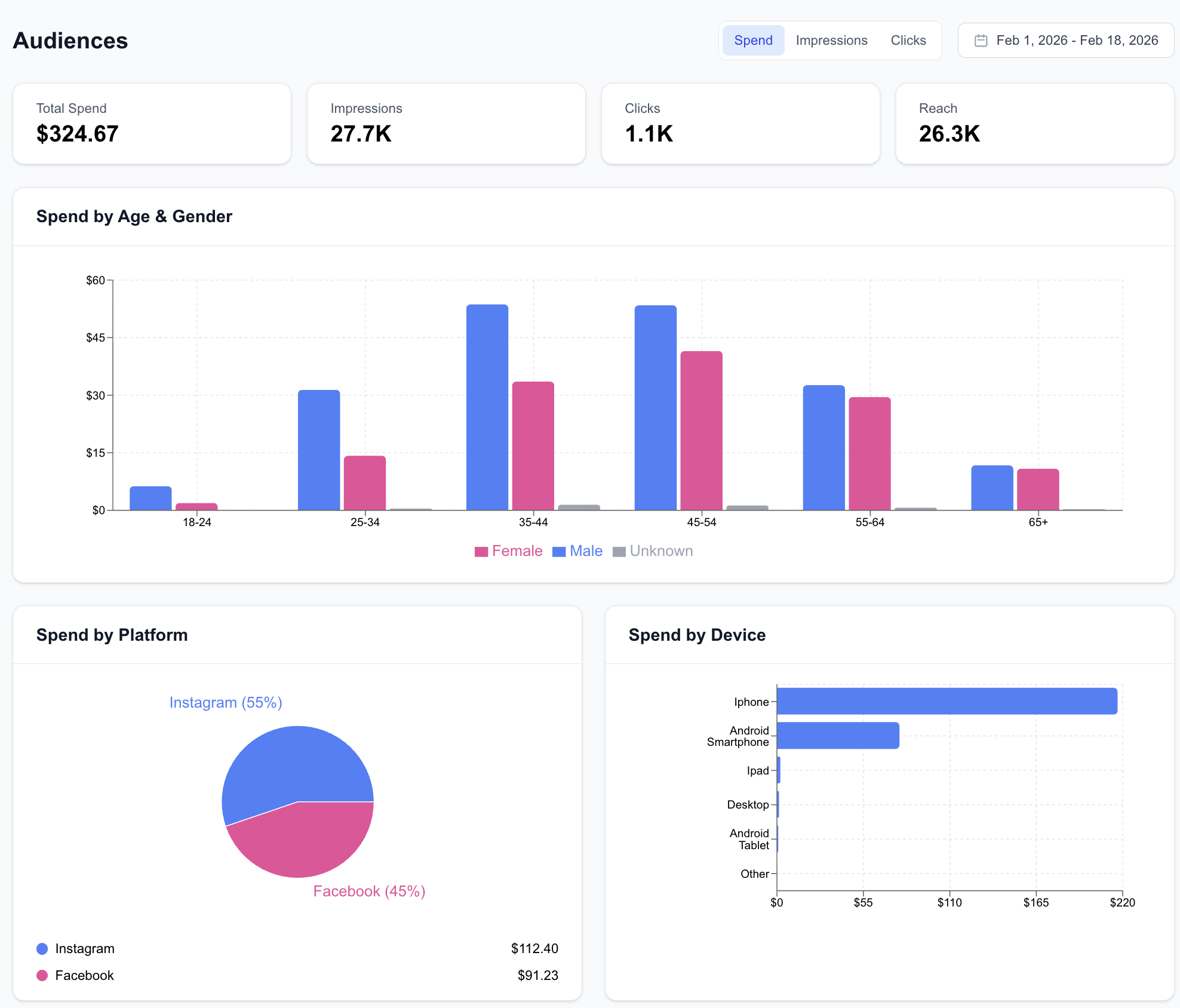This screenshot has height=1008, width=1180.
Task: Click the Facebook legend dot
Action: point(42,975)
